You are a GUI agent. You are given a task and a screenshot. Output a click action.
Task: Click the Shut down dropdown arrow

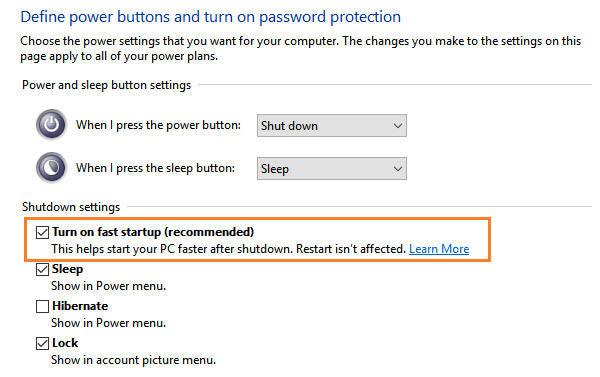398,126
